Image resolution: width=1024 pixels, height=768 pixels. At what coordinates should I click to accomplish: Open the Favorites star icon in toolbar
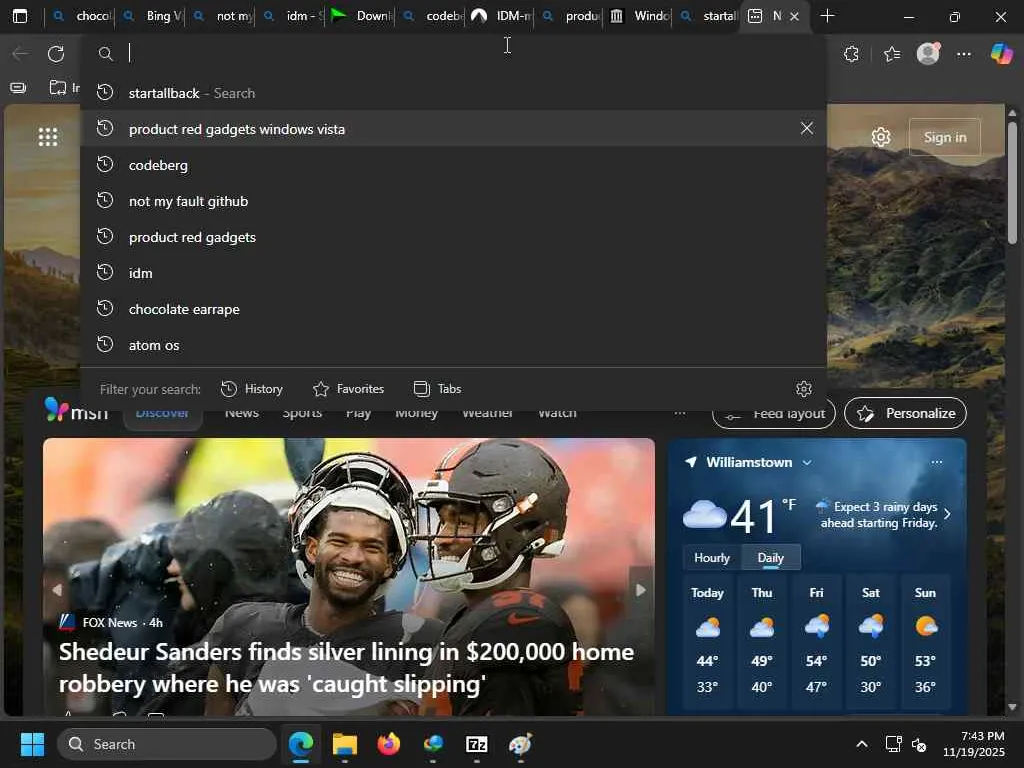pos(892,54)
